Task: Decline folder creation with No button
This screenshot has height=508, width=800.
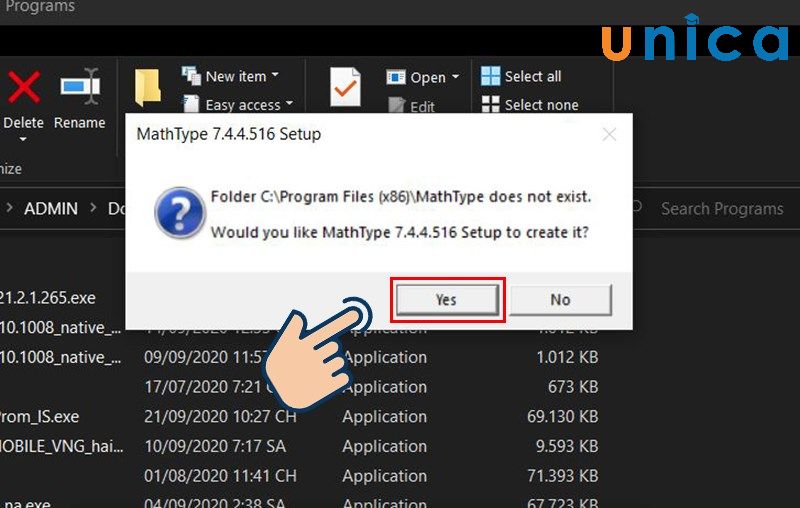Action: pos(561,300)
